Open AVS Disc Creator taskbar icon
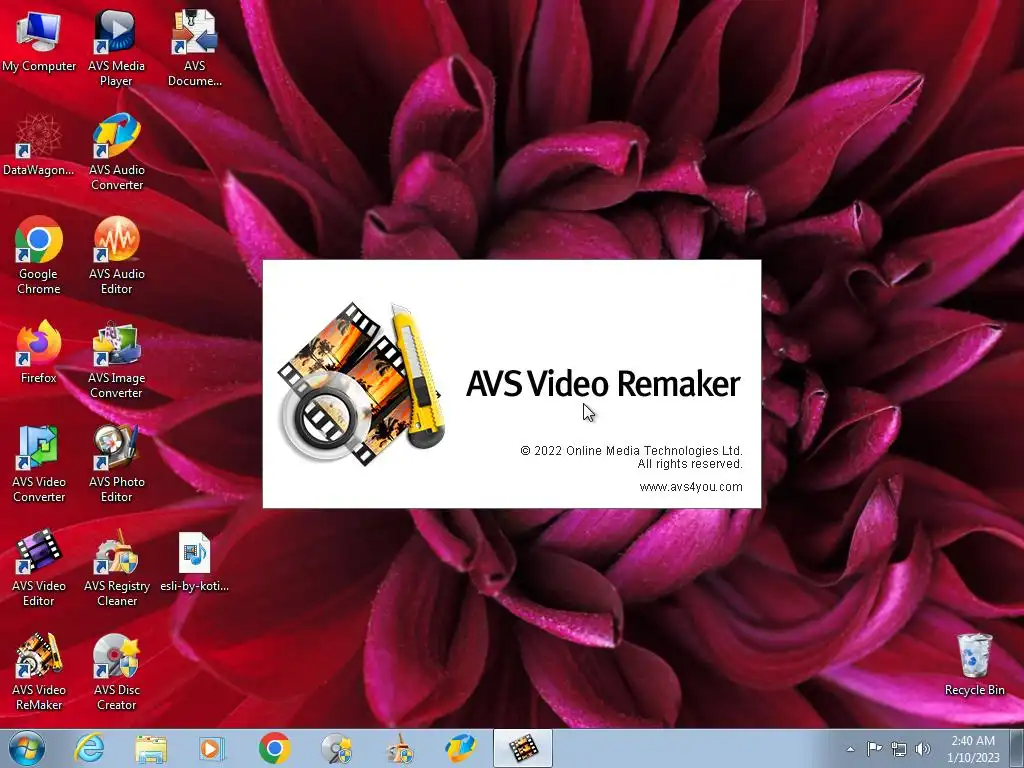 click(x=336, y=748)
